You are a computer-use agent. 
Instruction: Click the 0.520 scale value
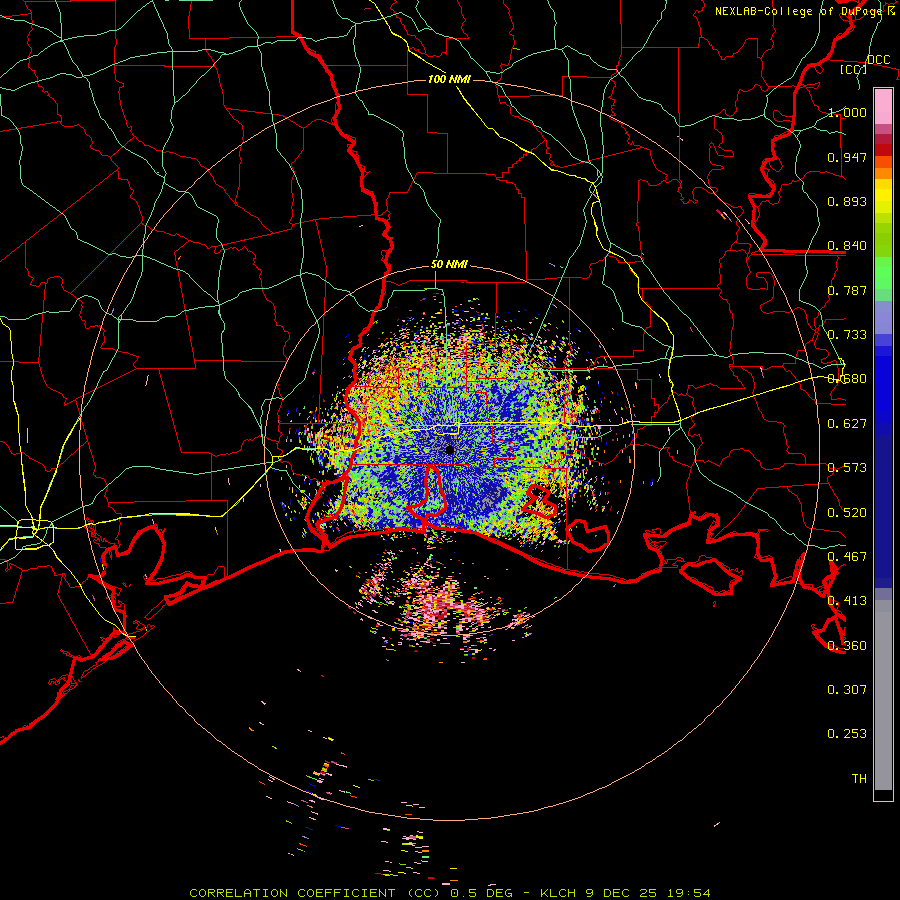pos(847,513)
